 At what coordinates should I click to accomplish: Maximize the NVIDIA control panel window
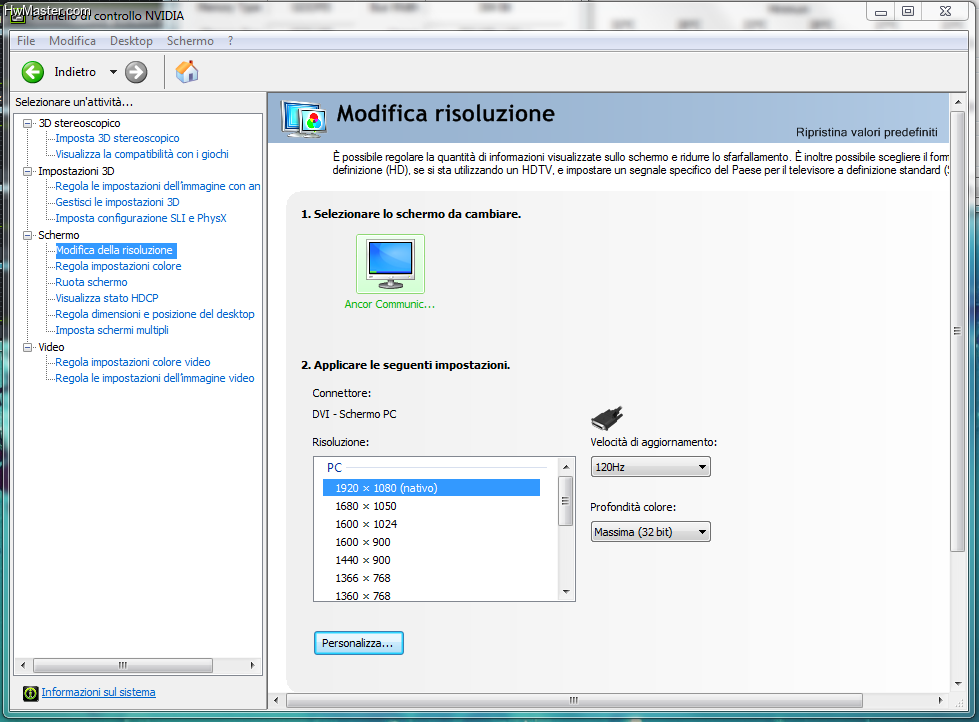(x=908, y=12)
